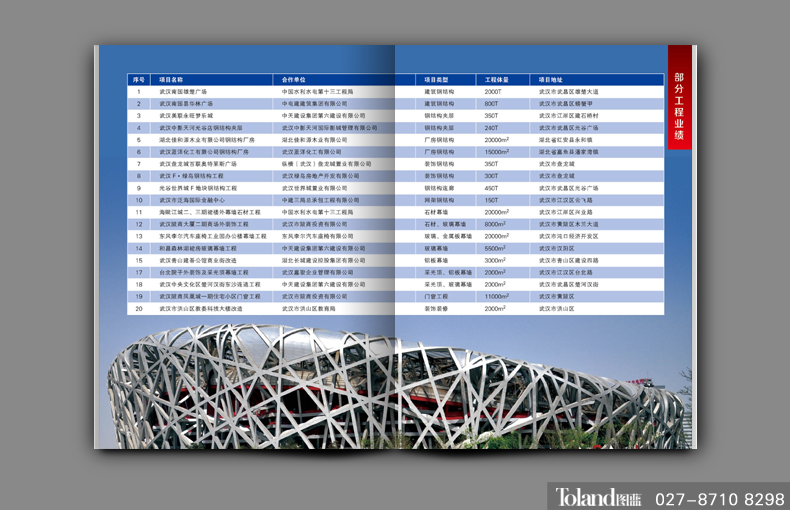This screenshot has height=510, width=790.
Task: Select the 5500m² volume cell
Action: coord(497,248)
